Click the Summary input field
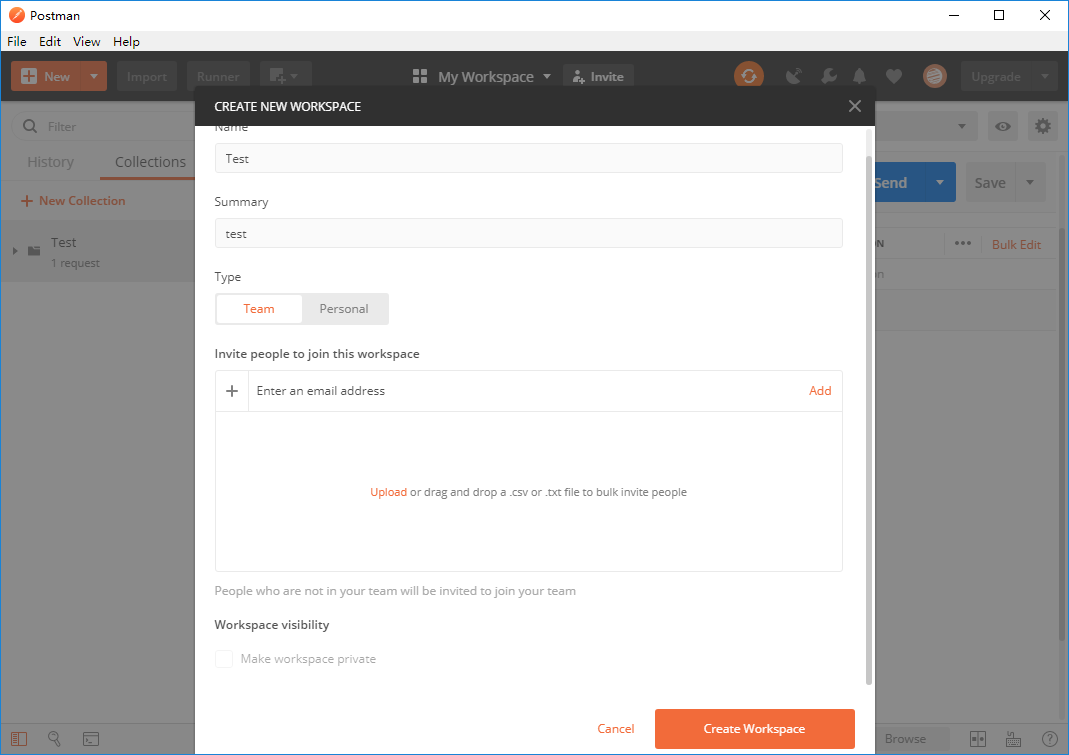The width and height of the screenshot is (1069, 755). coord(528,233)
